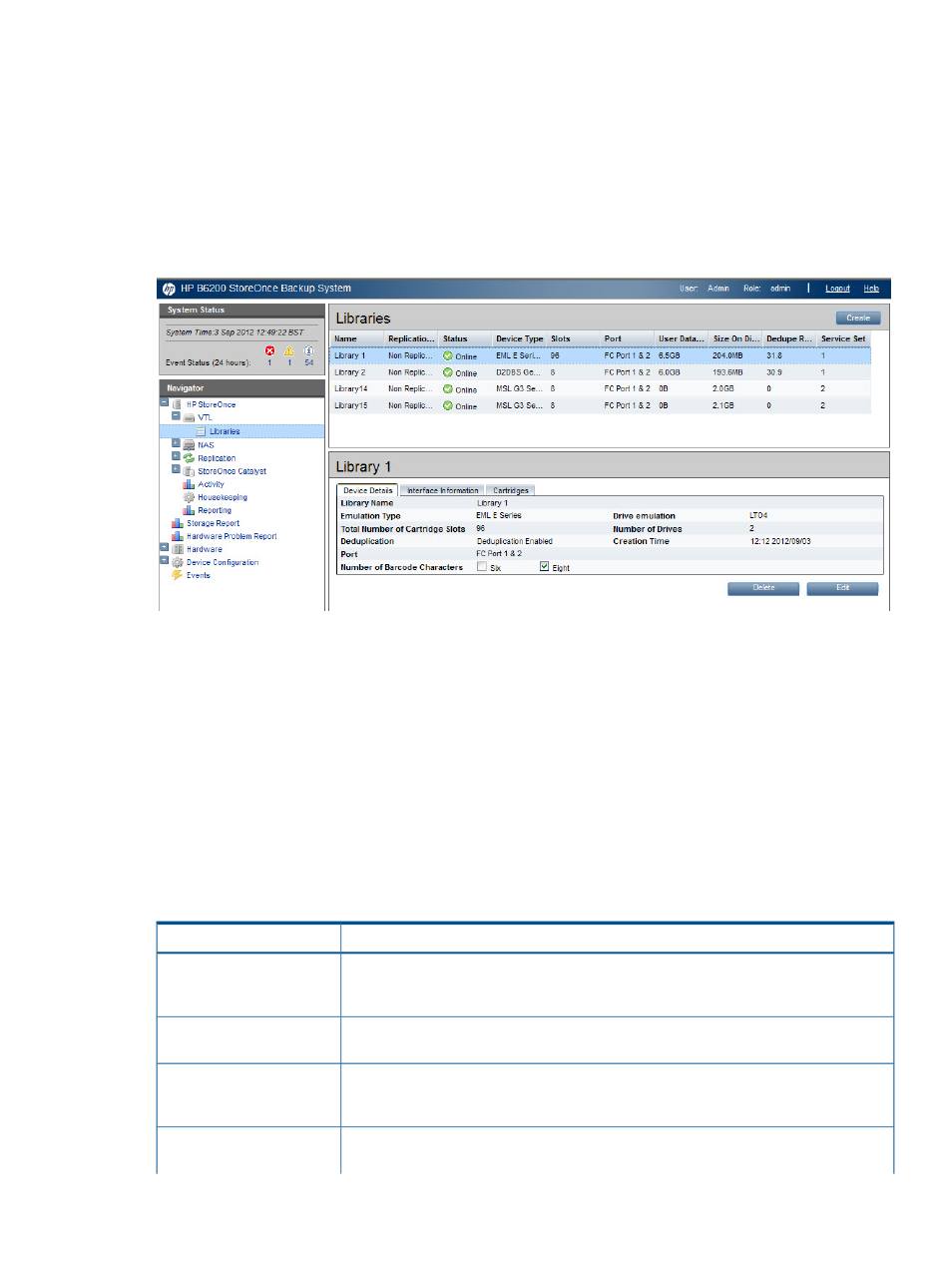Click the green Replication arrows icon
Viewport: 952px width, 1268px height.
189,458
